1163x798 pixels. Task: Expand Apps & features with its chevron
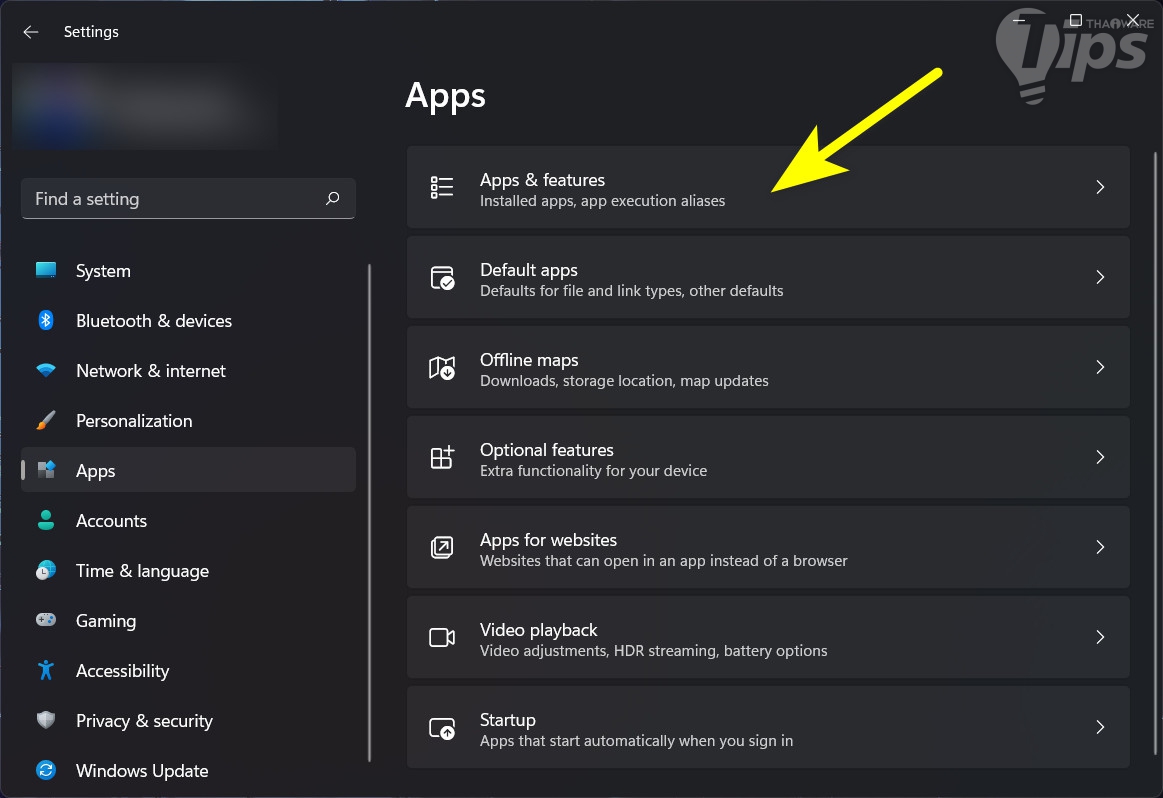1100,187
